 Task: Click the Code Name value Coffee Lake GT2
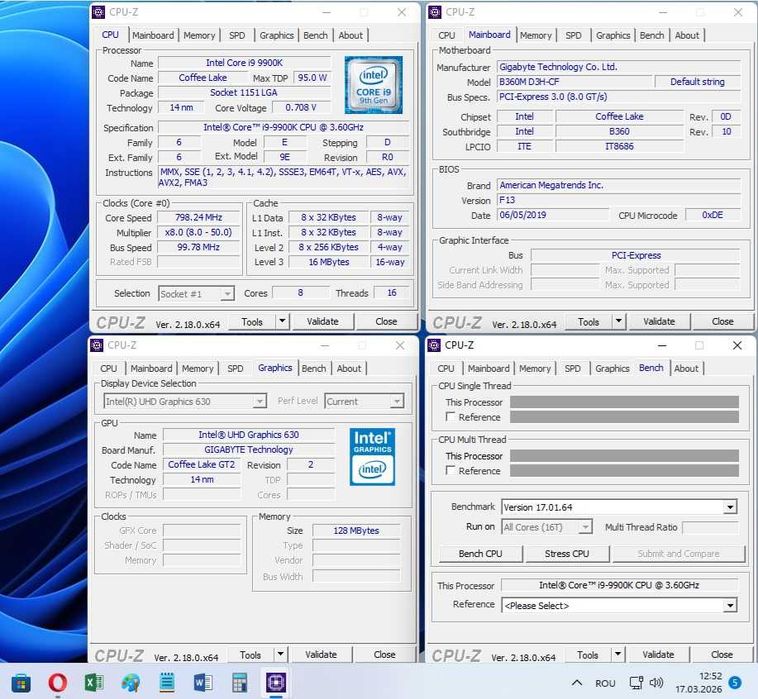[x=202, y=465]
